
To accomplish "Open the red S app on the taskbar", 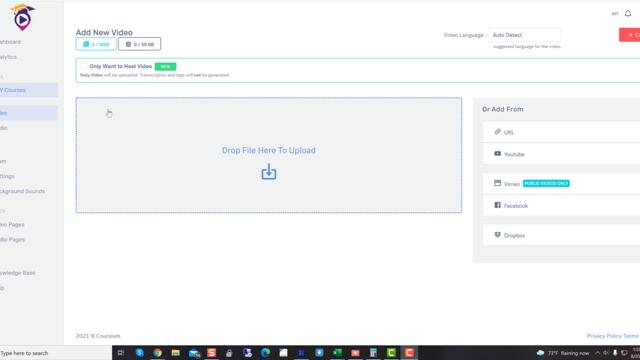I will click(x=211, y=353).
